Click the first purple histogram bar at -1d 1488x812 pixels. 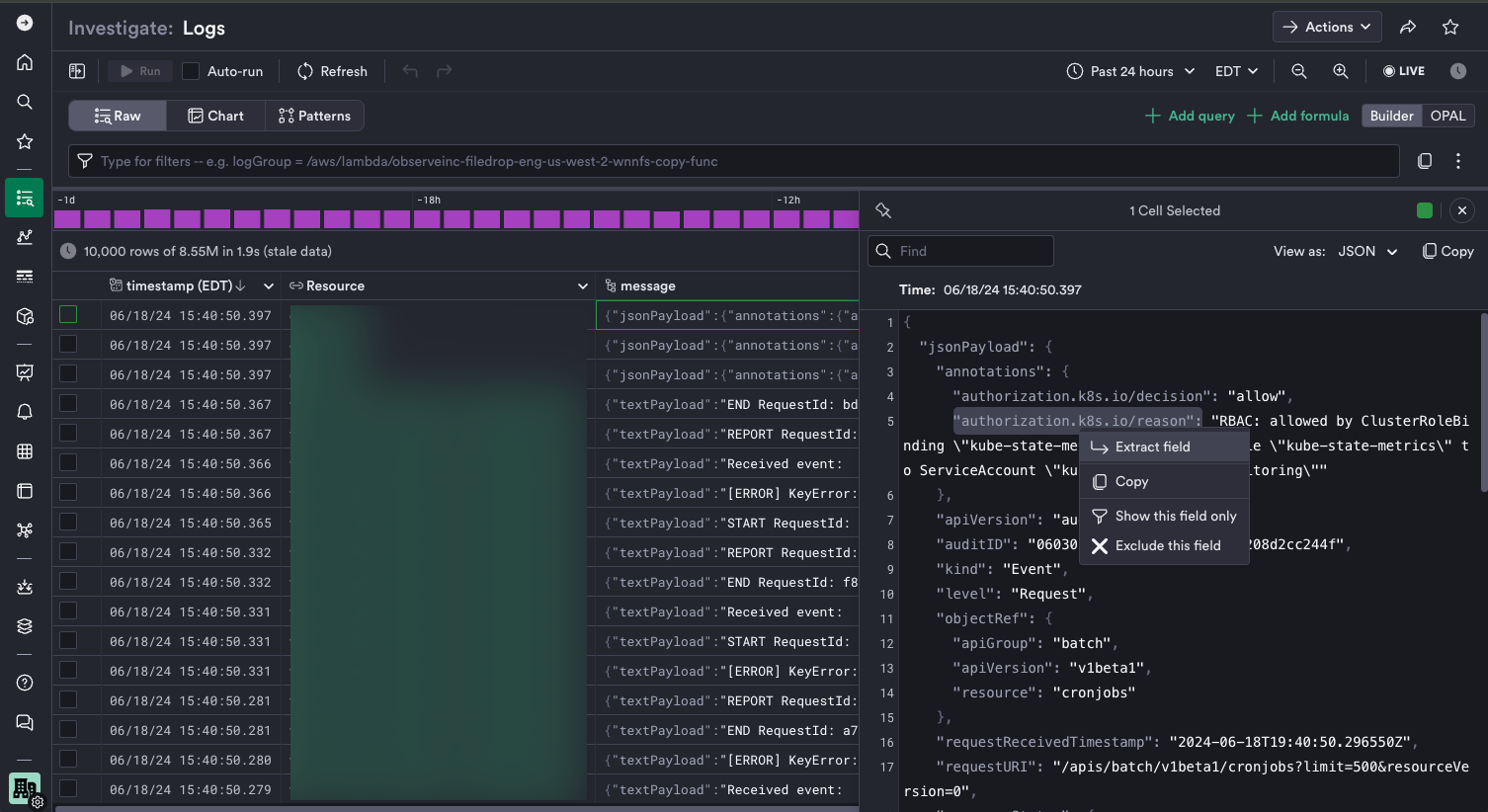click(x=68, y=218)
